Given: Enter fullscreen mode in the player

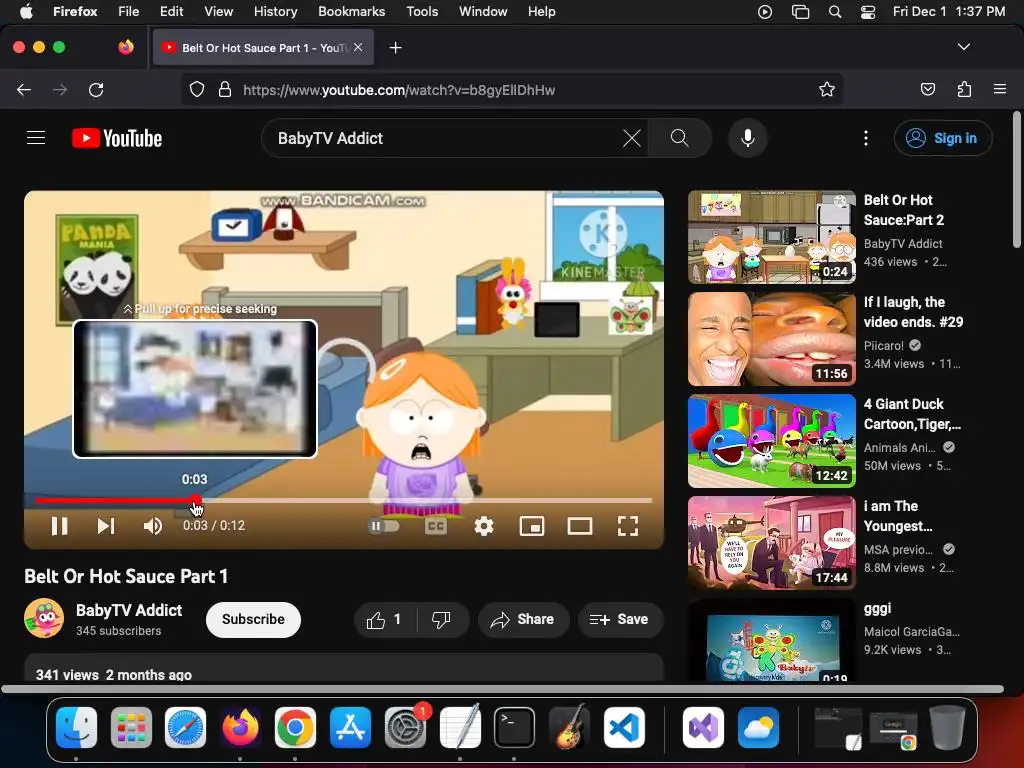Looking at the screenshot, I should [x=628, y=526].
